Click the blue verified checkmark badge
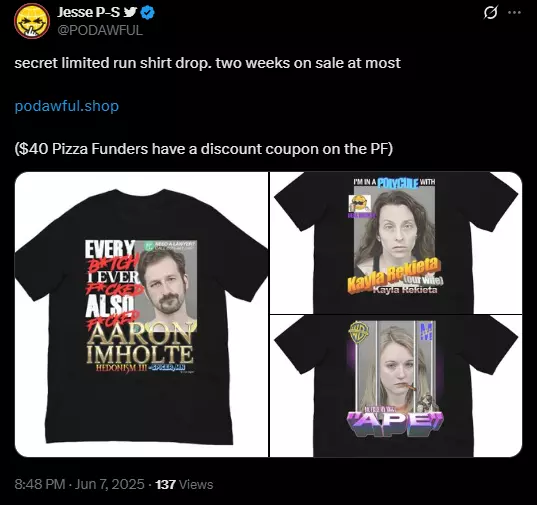This screenshot has height=505, width=537. click(147, 13)
